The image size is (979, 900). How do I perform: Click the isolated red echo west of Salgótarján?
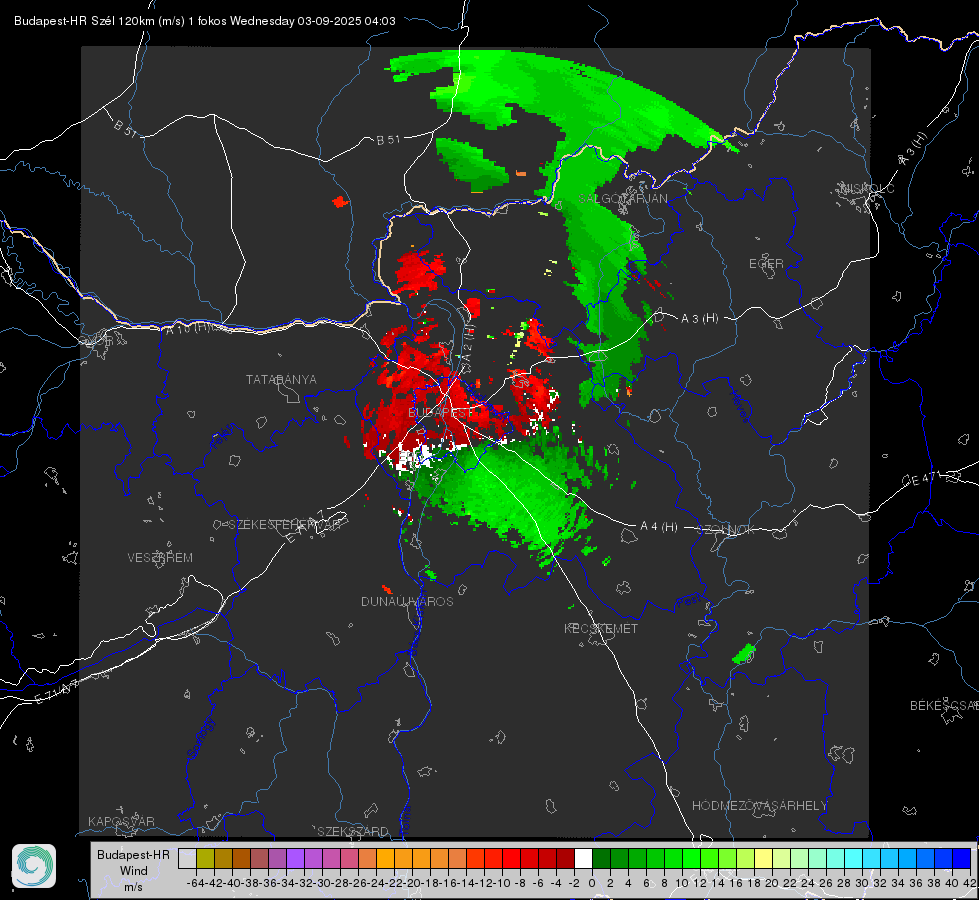(x=340, y=202)
